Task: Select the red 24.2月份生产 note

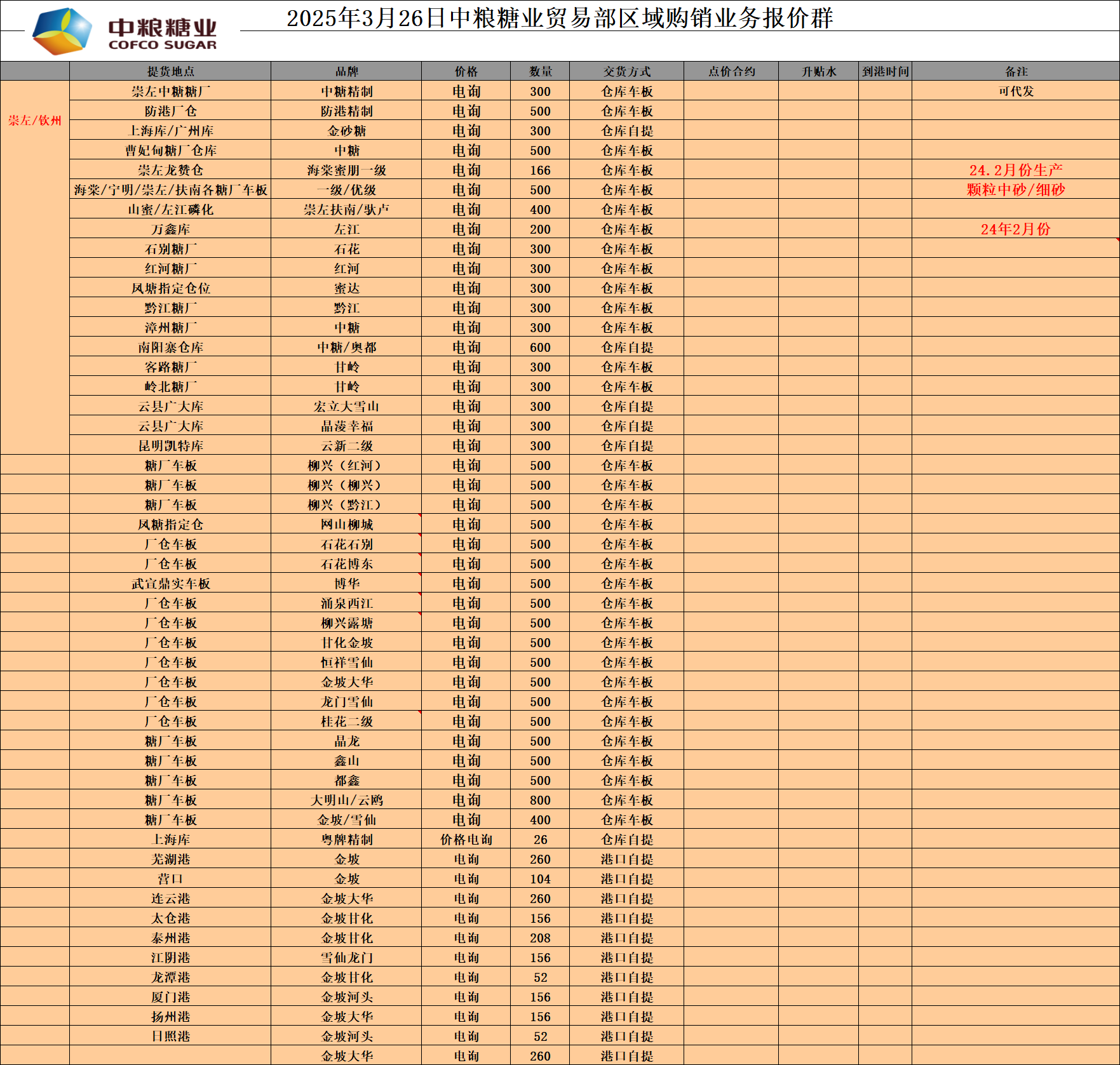Action: click(x=1015, y=170)
